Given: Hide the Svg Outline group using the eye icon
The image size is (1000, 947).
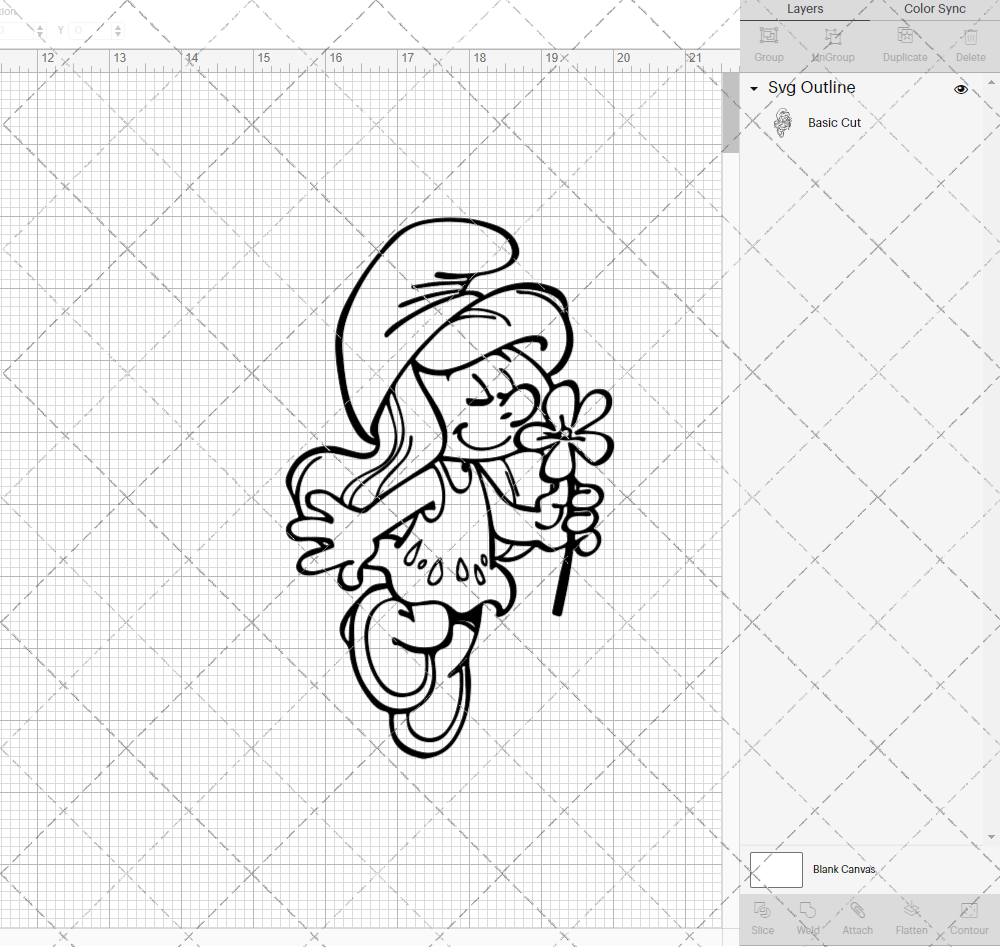Looking at the screenshot, I should pos(961,89).
